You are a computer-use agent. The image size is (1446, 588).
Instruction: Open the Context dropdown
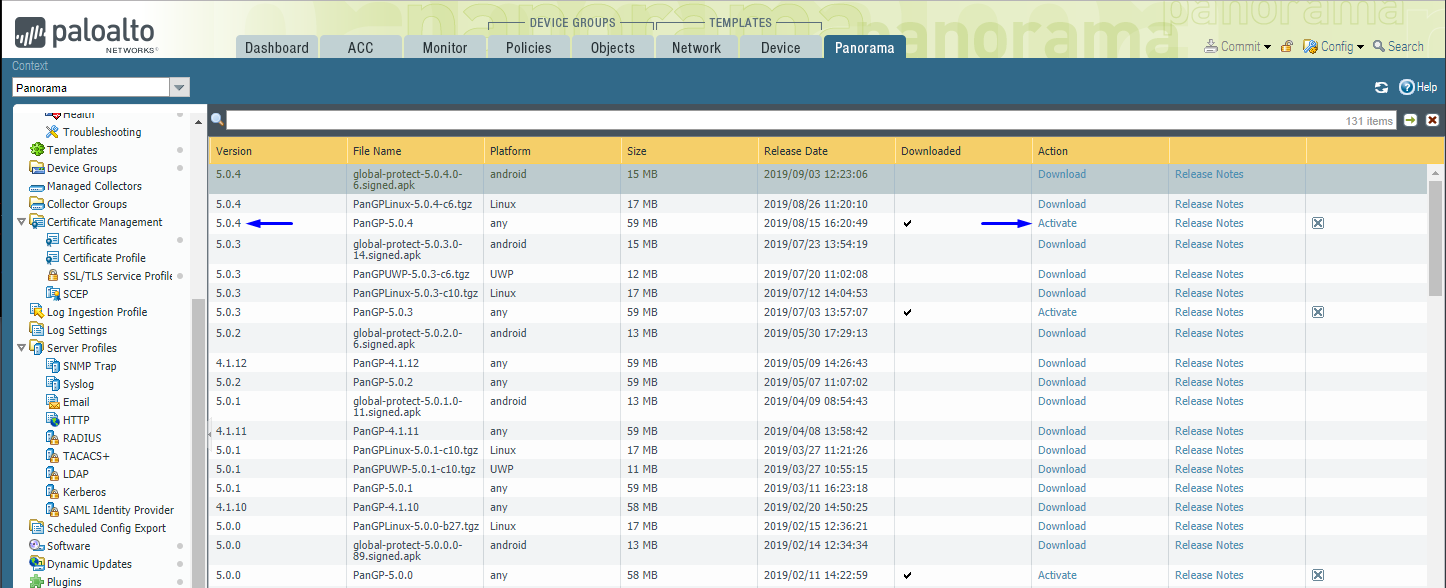tap(179, 87)
